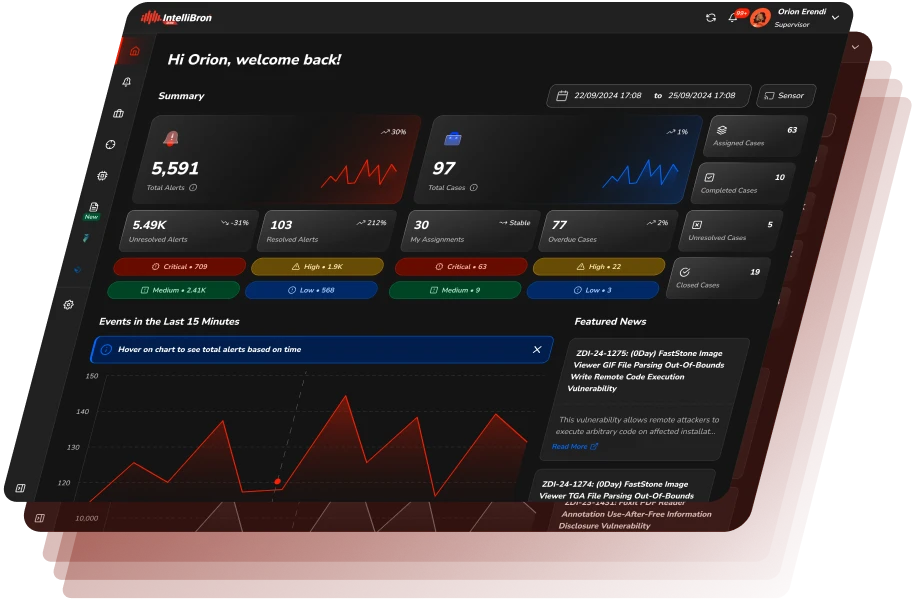Viewport: 914px width, 600px height.
Task: Click the refresh icon in the top bar
Action: pyautogui.click(x=711, y=18)
